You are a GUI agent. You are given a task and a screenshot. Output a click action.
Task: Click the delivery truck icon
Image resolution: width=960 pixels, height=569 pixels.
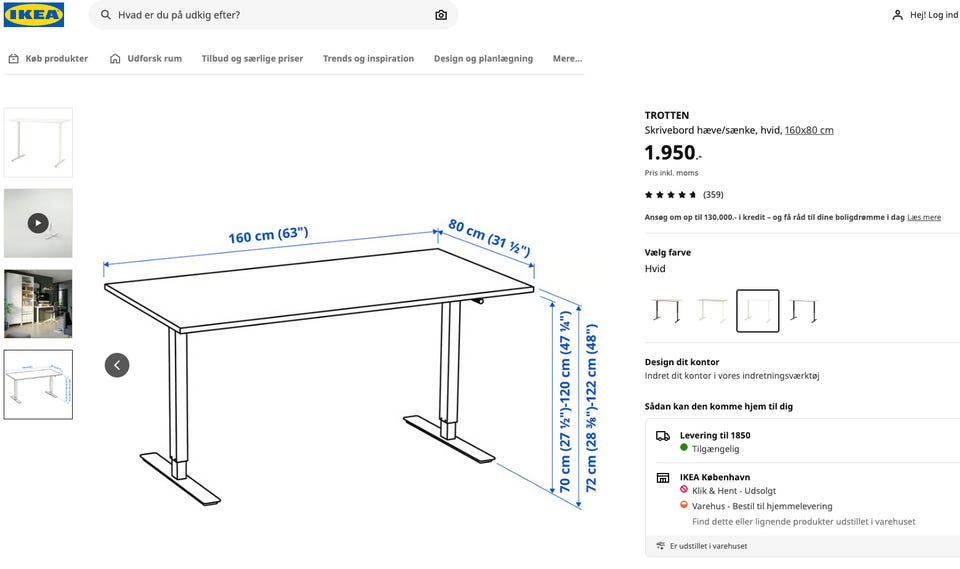click(x=663, y=436)
